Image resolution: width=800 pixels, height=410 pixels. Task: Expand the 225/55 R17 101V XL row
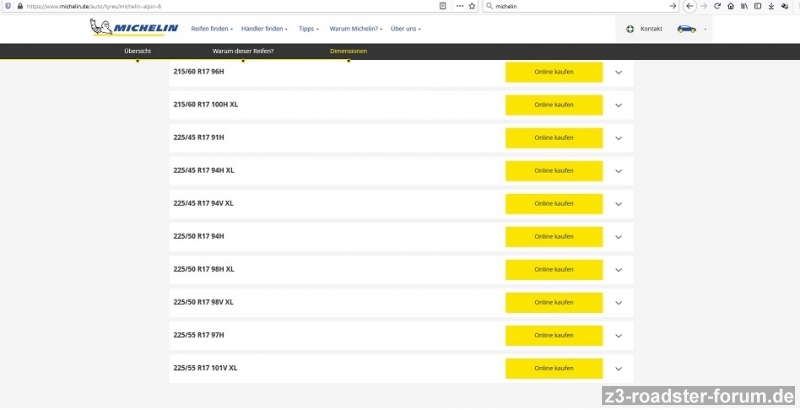(618, 368)
